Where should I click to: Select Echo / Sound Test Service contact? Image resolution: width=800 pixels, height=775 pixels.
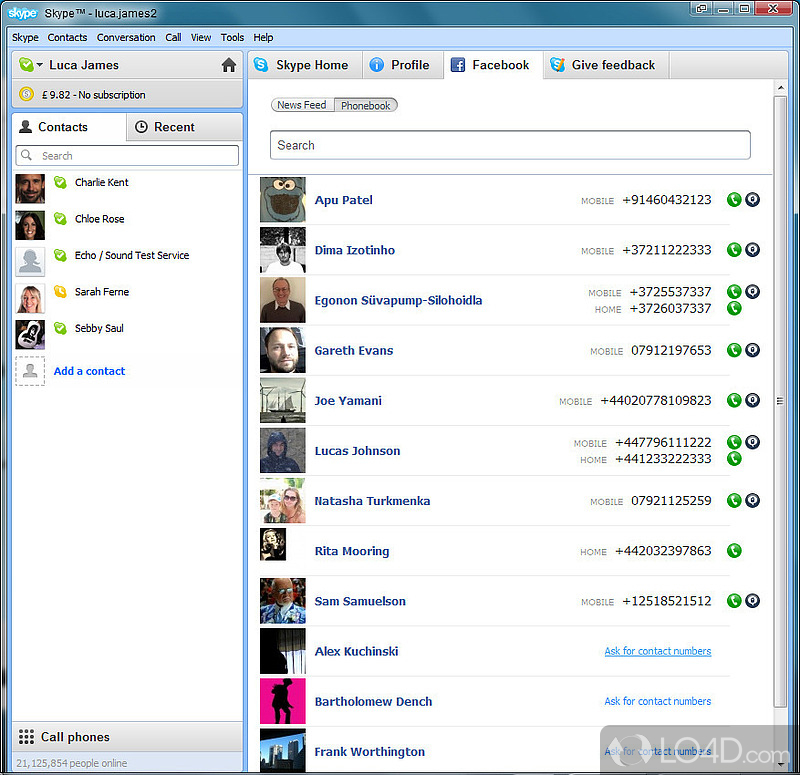tap(127, 262)
